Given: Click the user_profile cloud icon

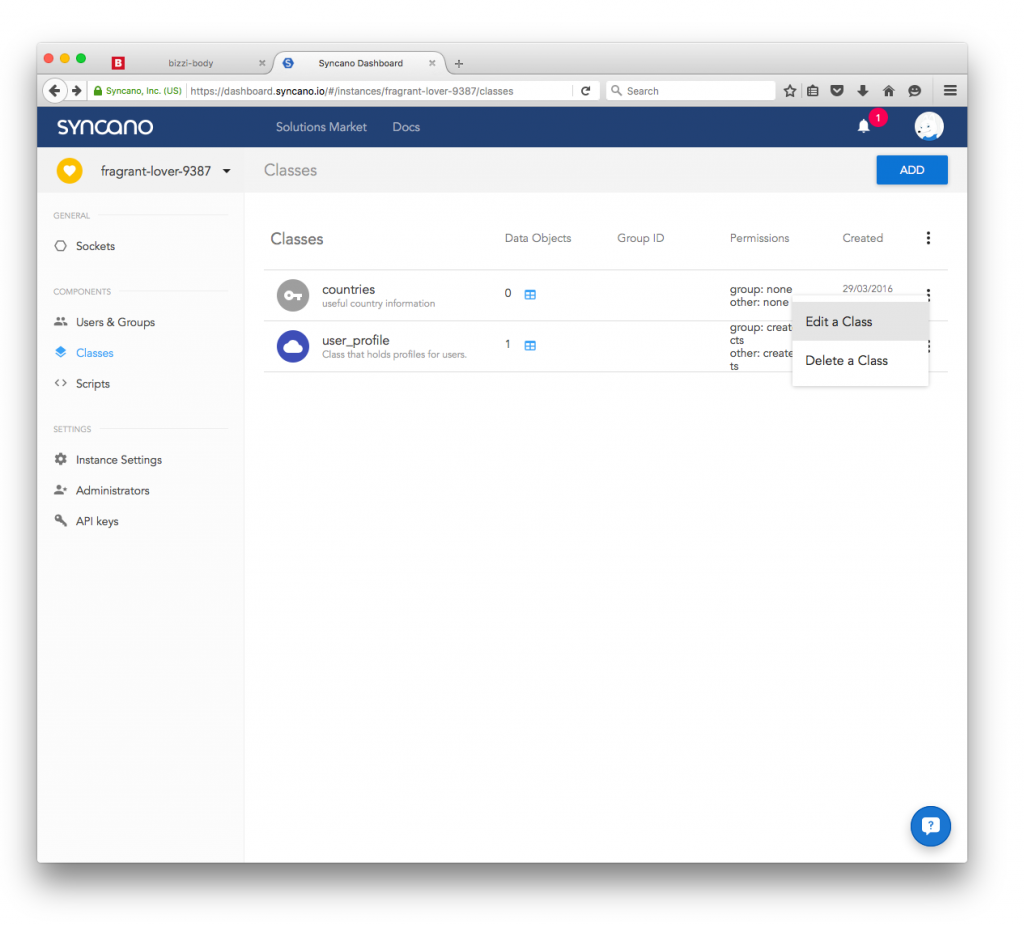Looking at the screenshot, I should (293, 346).
